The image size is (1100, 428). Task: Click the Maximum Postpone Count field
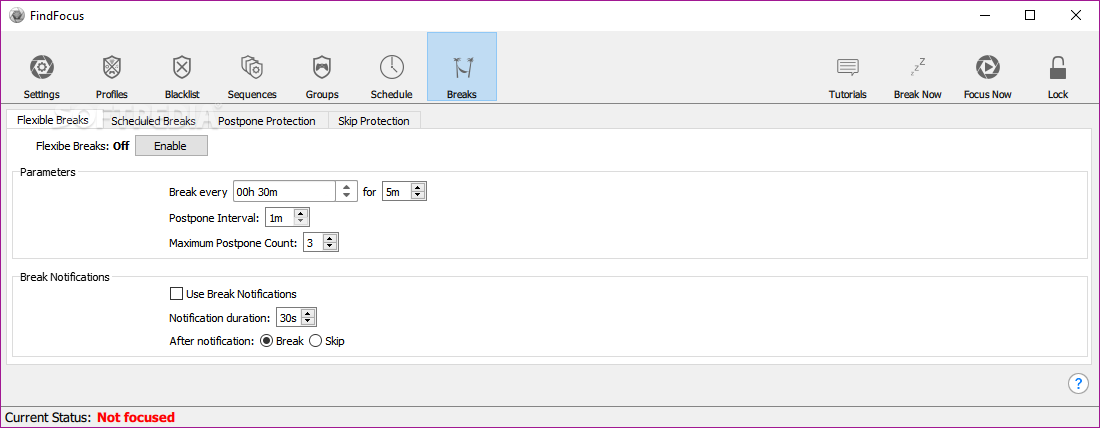(x=314, y=243)
